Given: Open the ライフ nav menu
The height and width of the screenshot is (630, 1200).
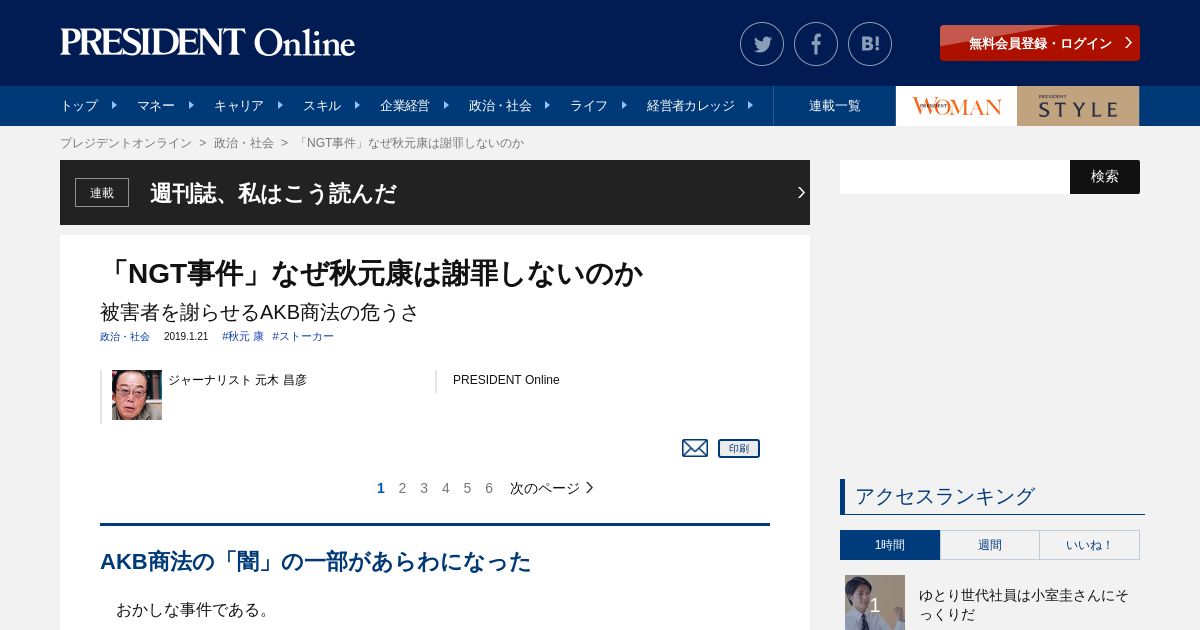Looking at the screenshot, I should pyautogui.click(x=589, y=105).
